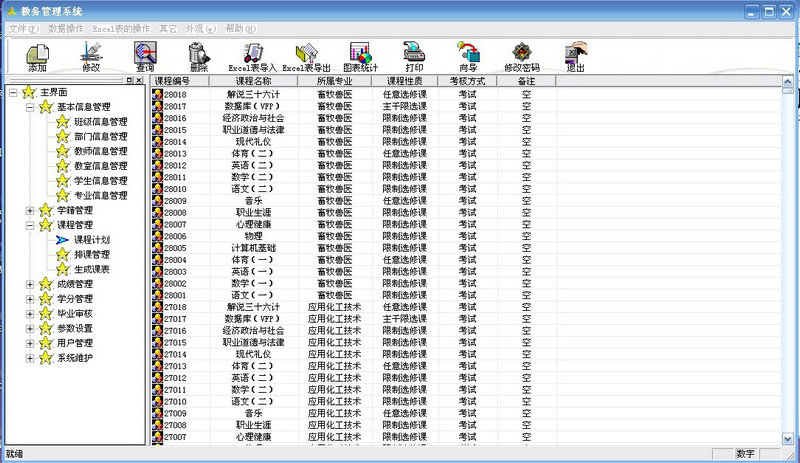This screenshot has height=463, width=800.
Task: Select 心理健康 in row 27007
Action: (x=253, y=437)
